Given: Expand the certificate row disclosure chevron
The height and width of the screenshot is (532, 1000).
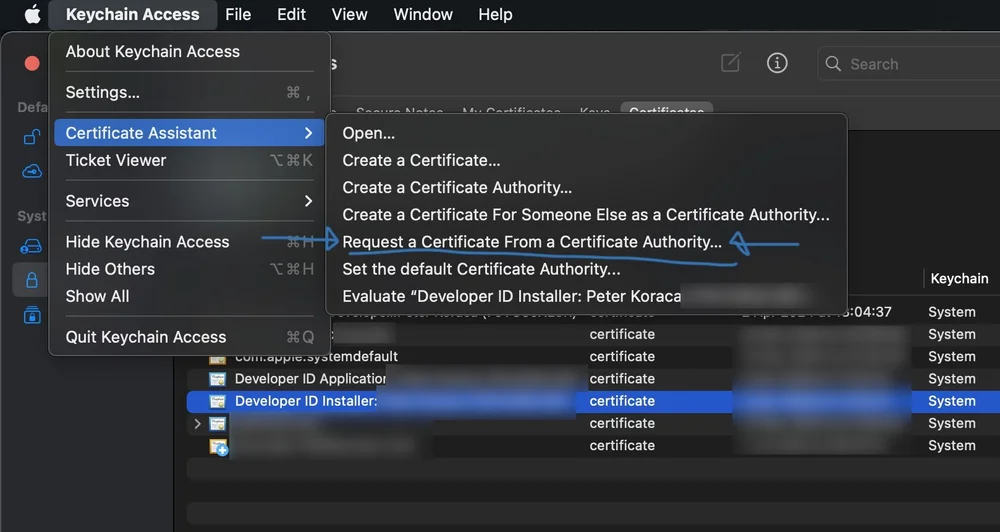Looking at the screenshot, I should point(197,424).
